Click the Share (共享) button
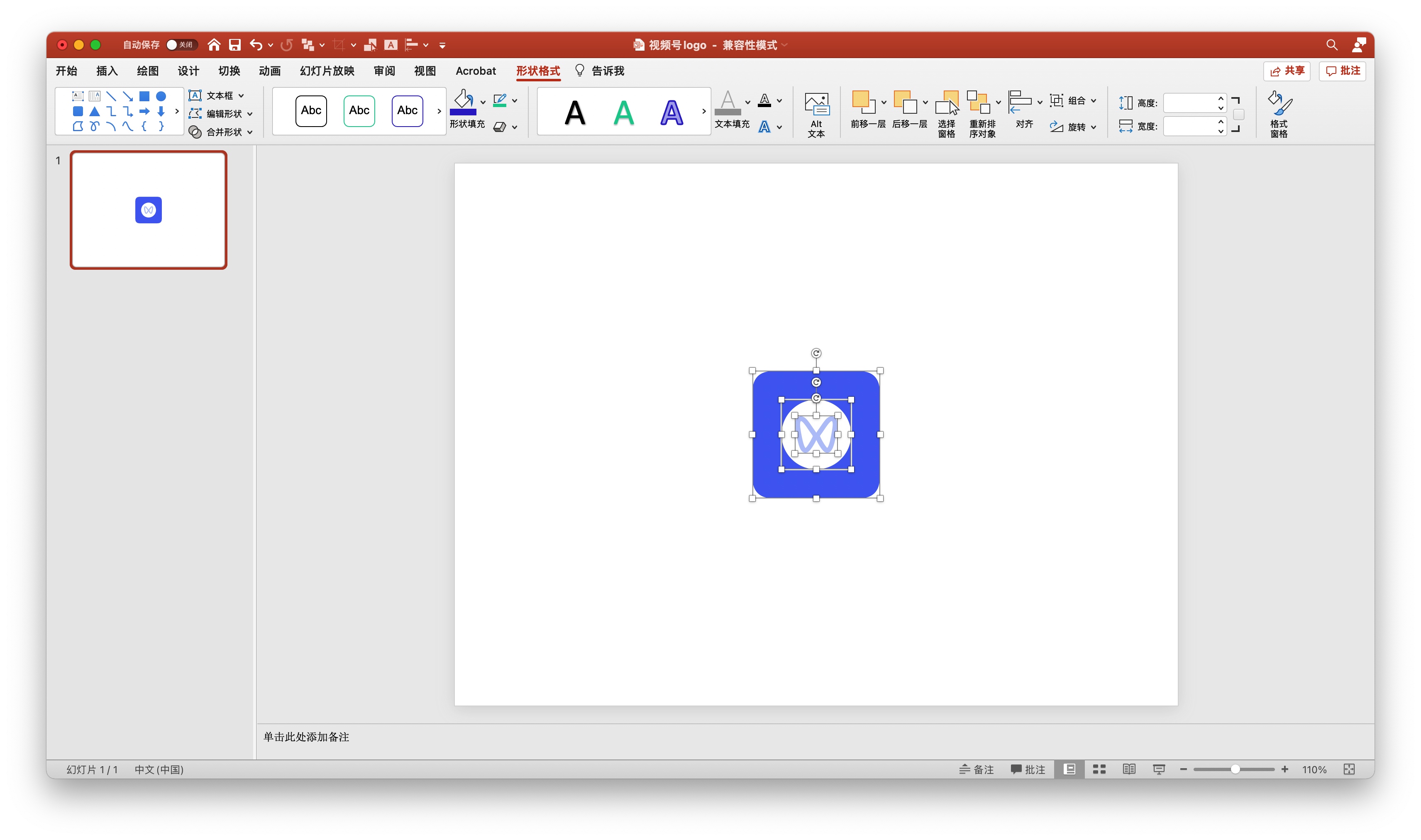 point(1286,71)
